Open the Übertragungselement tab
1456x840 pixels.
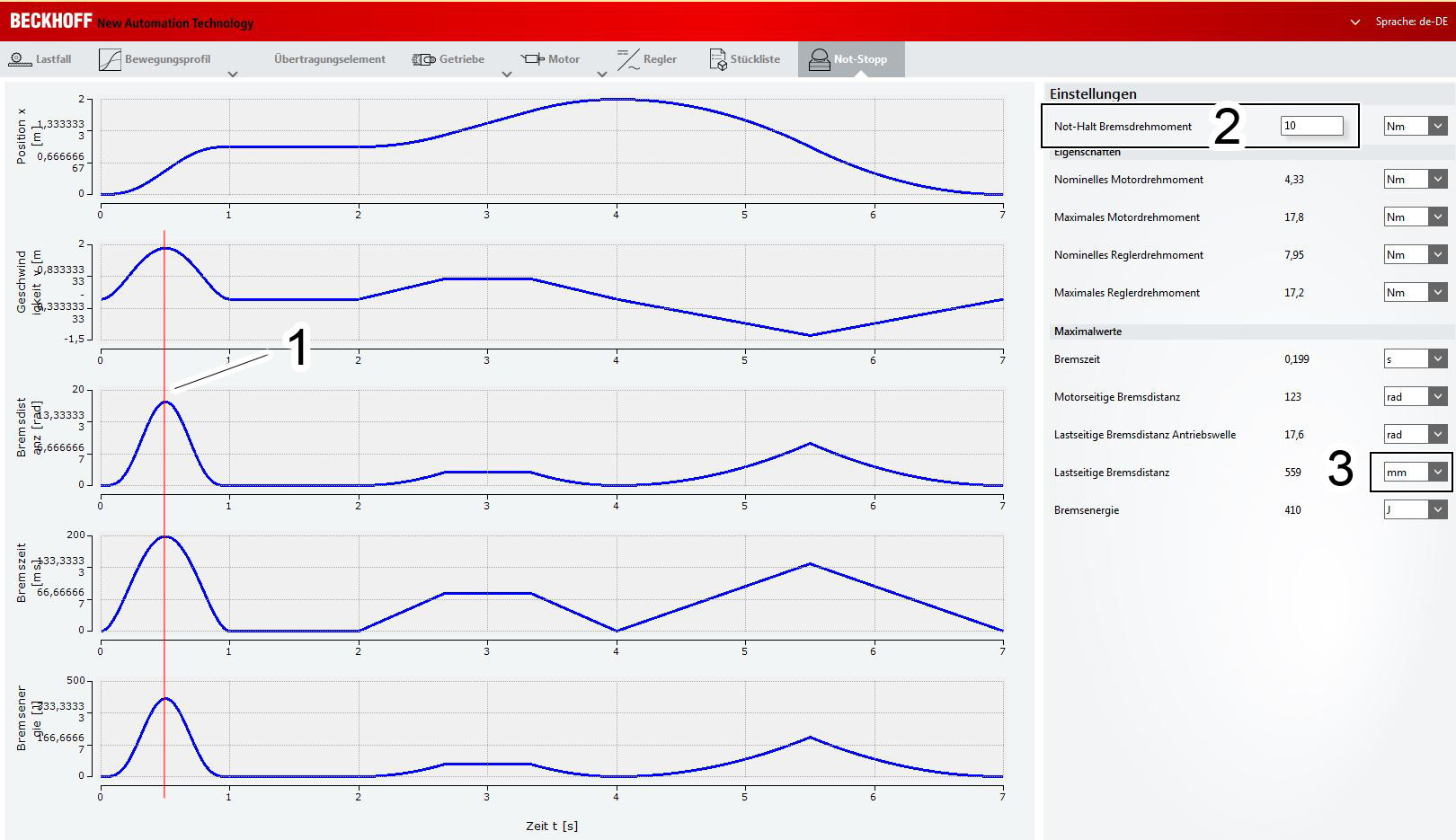coord(330,59)
